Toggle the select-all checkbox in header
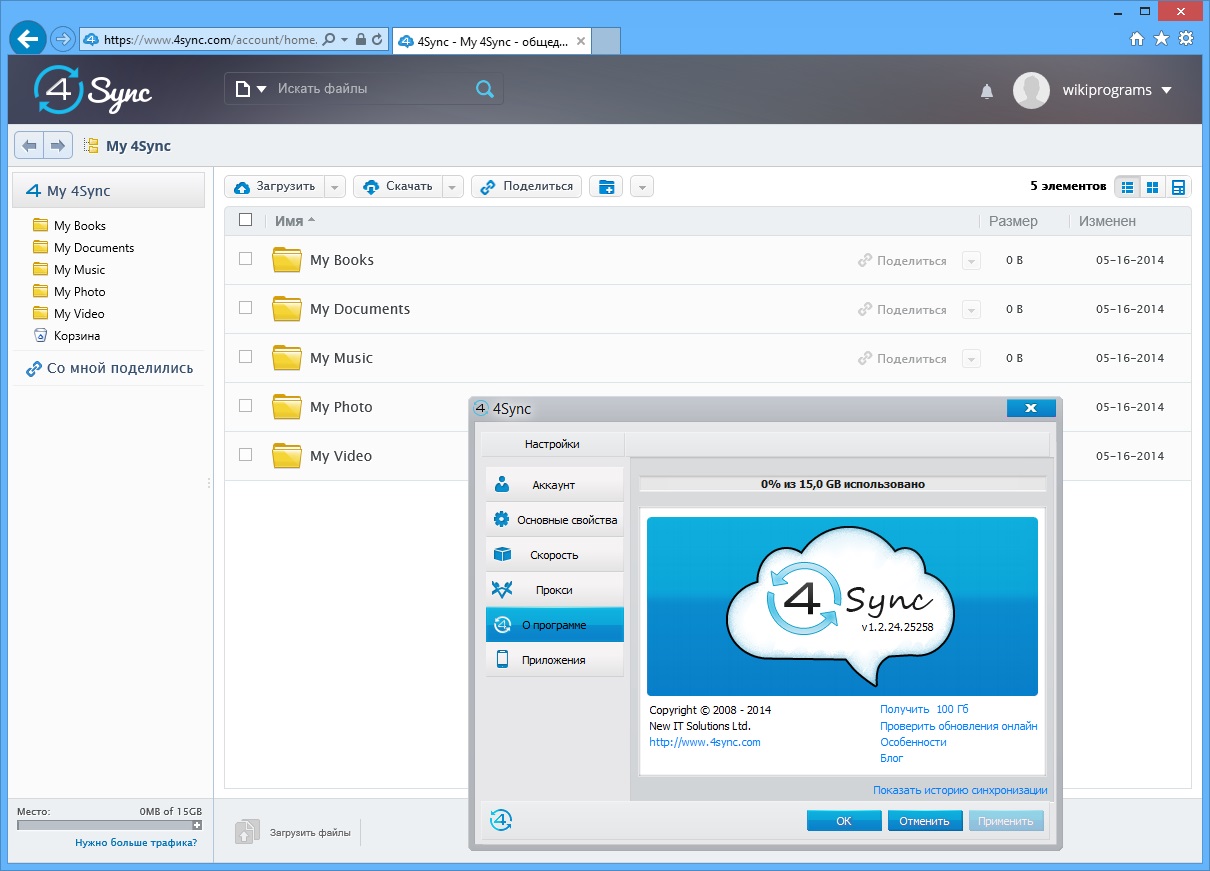The image size is (1210, 871). point(246,220)
